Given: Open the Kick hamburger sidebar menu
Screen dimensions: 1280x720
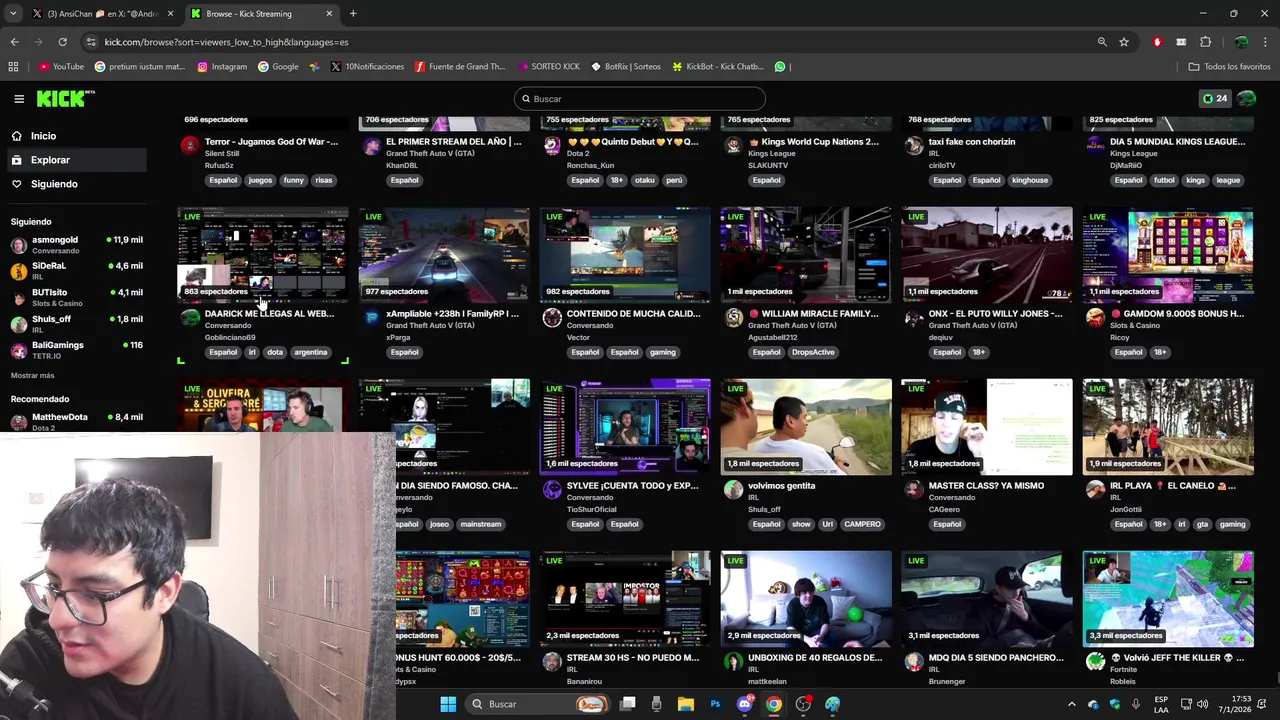Looking at the screenshot, I should [19, 99].
